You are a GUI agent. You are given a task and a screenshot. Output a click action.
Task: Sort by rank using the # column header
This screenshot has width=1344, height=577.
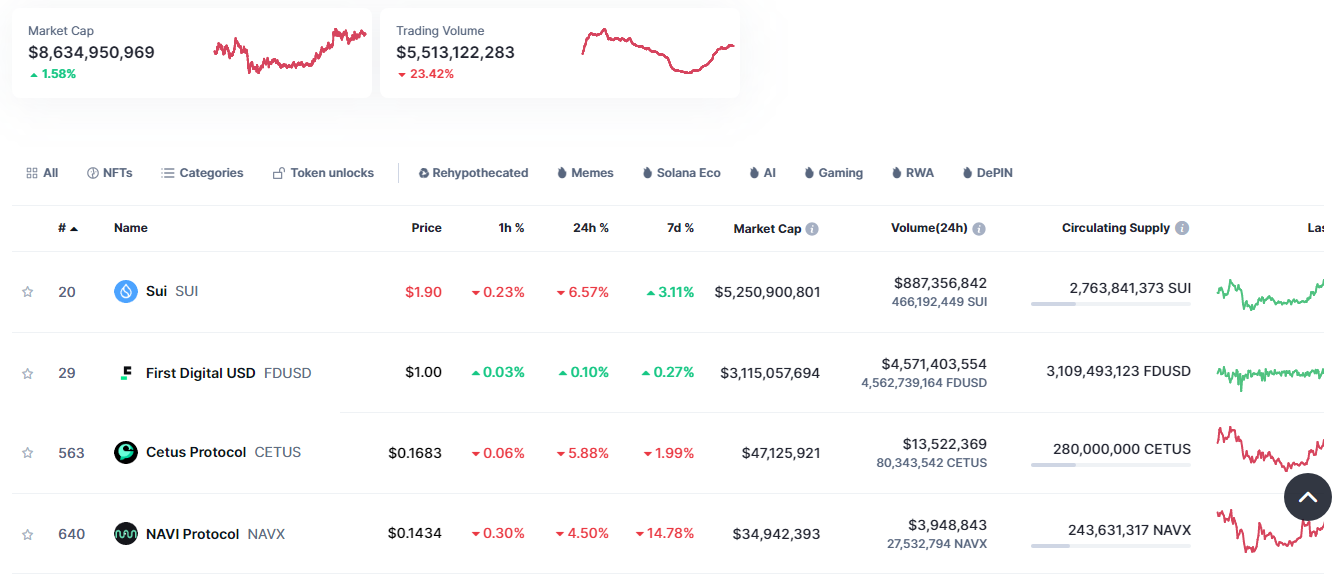click(68, 228)
